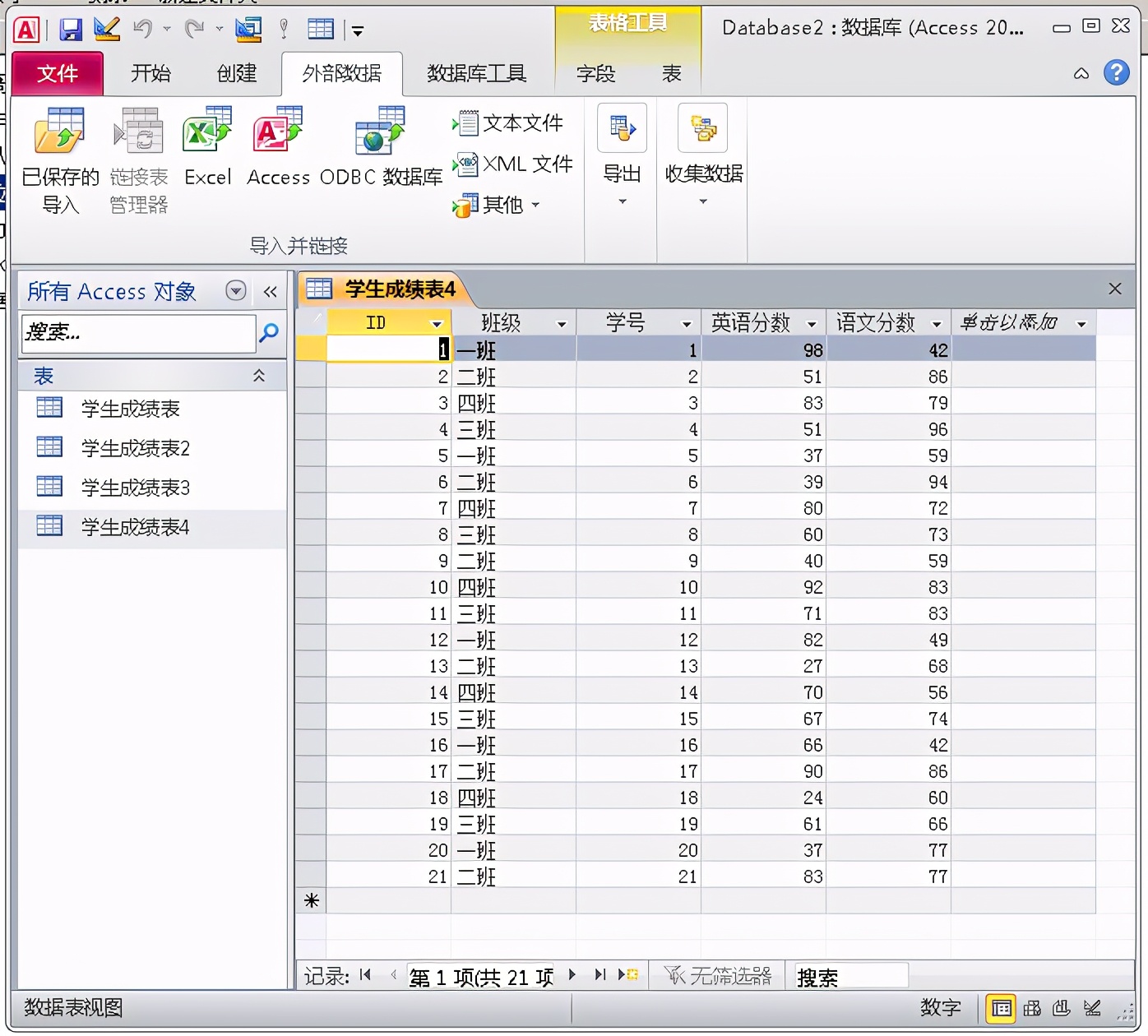Import a 文本文件 text file
1148x1036 pixels.
(x=510, y=123)
